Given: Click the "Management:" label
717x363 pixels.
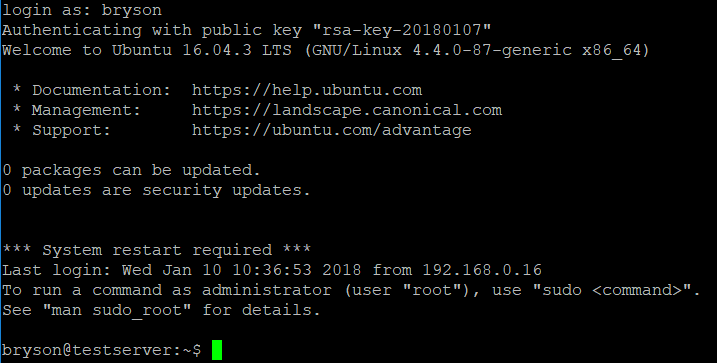Looking at the screenshot, I should (x=86, y=110).
